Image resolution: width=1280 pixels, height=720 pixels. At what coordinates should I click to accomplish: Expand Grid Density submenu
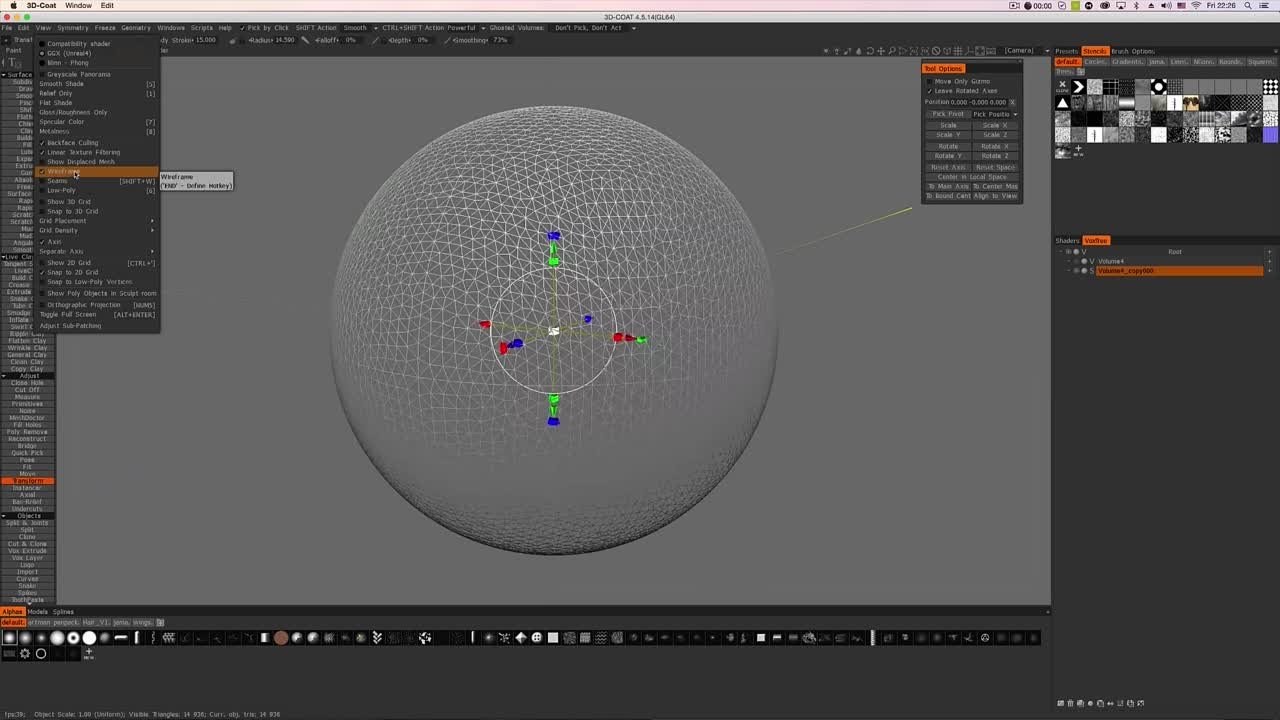[x=98, y=230]
